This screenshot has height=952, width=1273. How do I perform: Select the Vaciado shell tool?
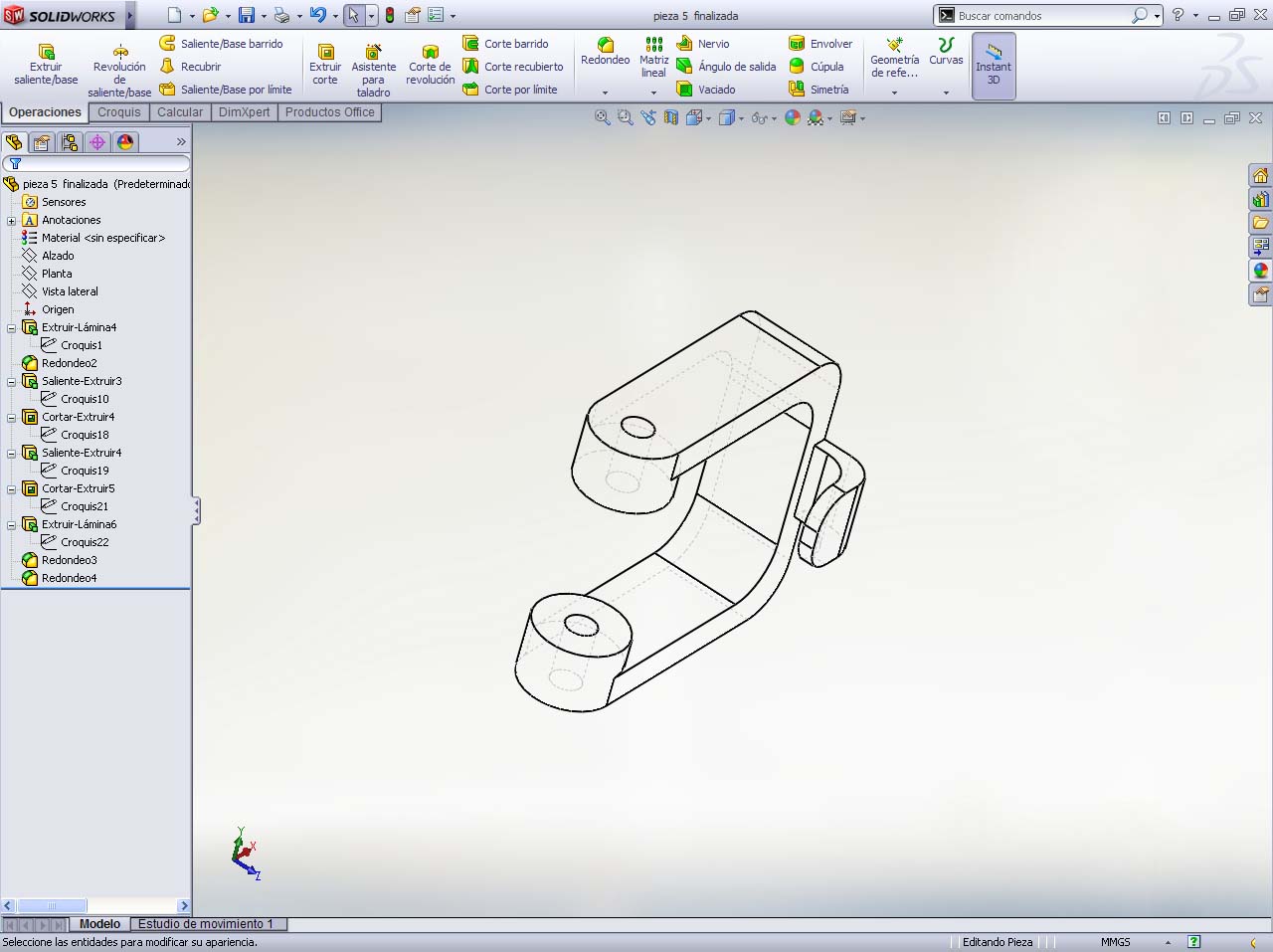(706, 90)
